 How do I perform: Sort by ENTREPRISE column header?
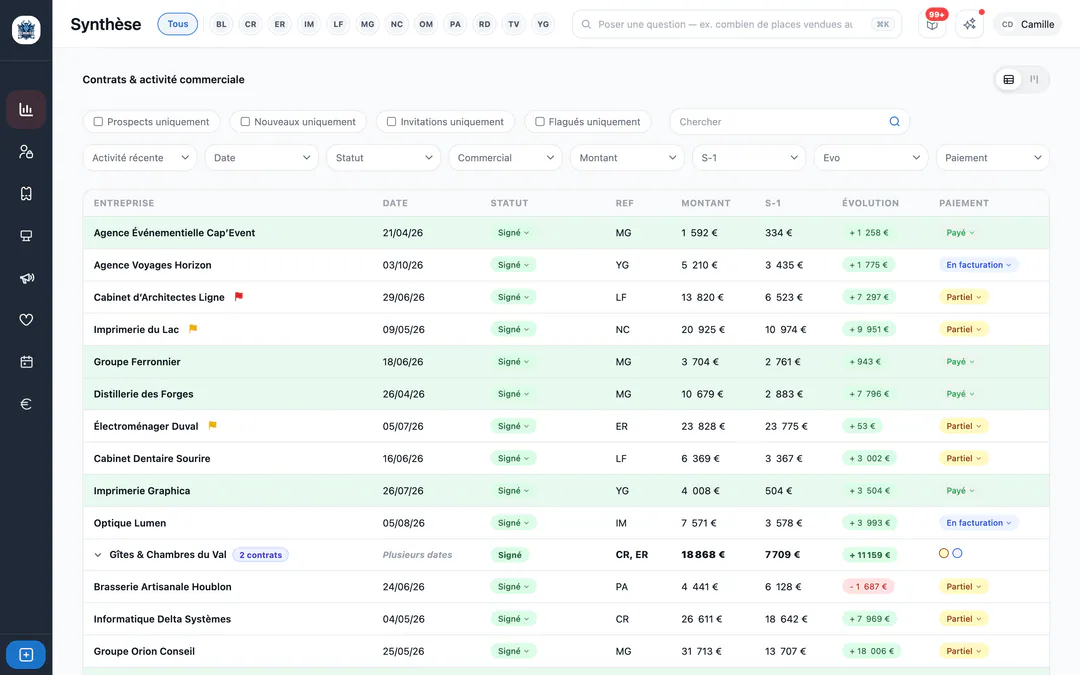tap(124, 203)
